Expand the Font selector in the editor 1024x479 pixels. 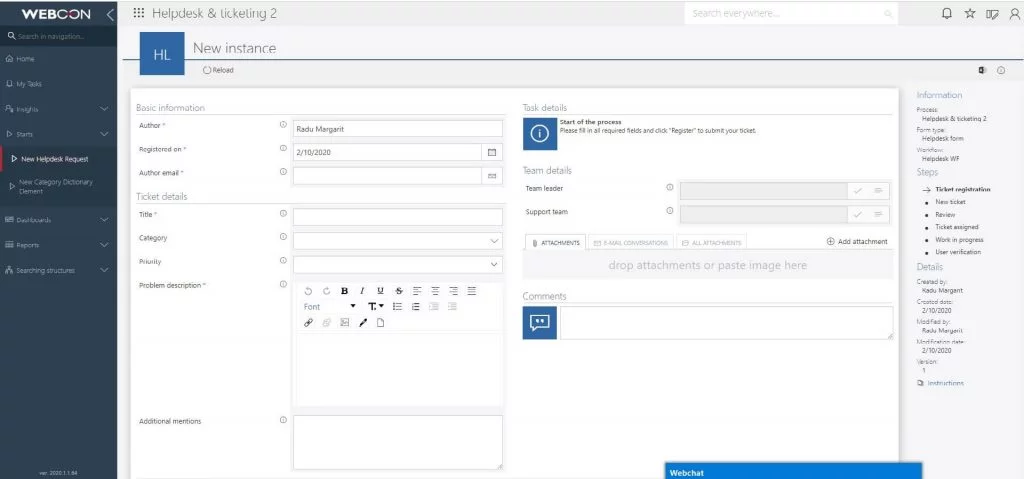[330, 306]
